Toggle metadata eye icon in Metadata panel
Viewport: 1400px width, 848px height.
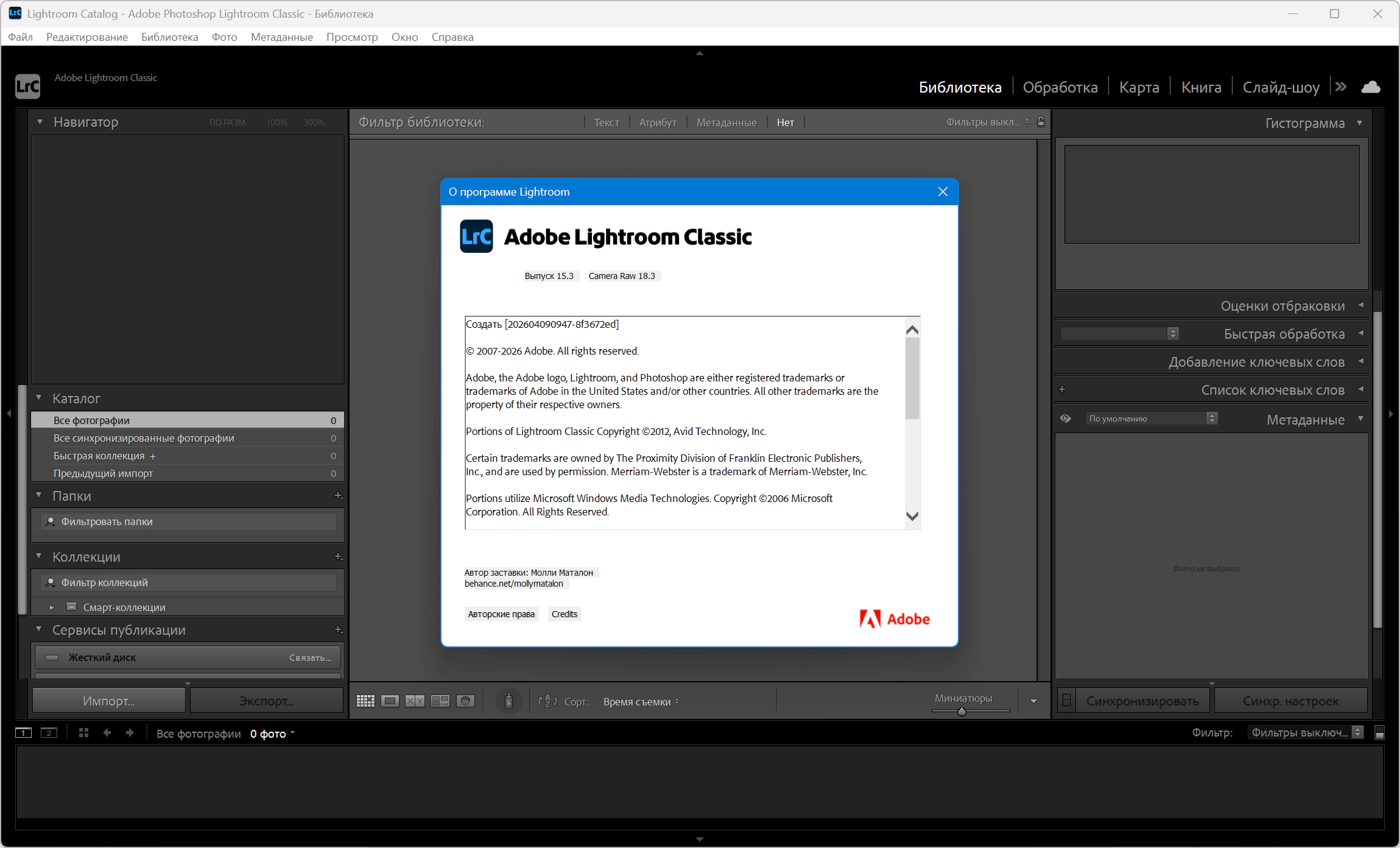coord(1065,419)
